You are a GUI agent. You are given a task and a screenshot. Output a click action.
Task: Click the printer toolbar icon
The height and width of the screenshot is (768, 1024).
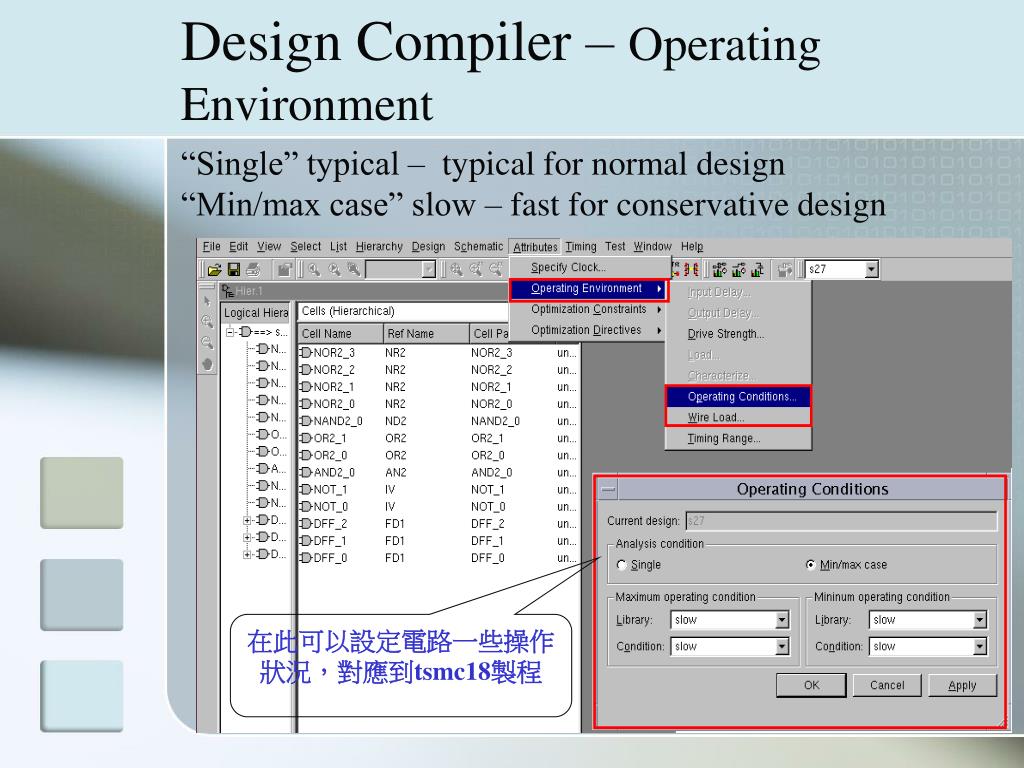point(253,269)
